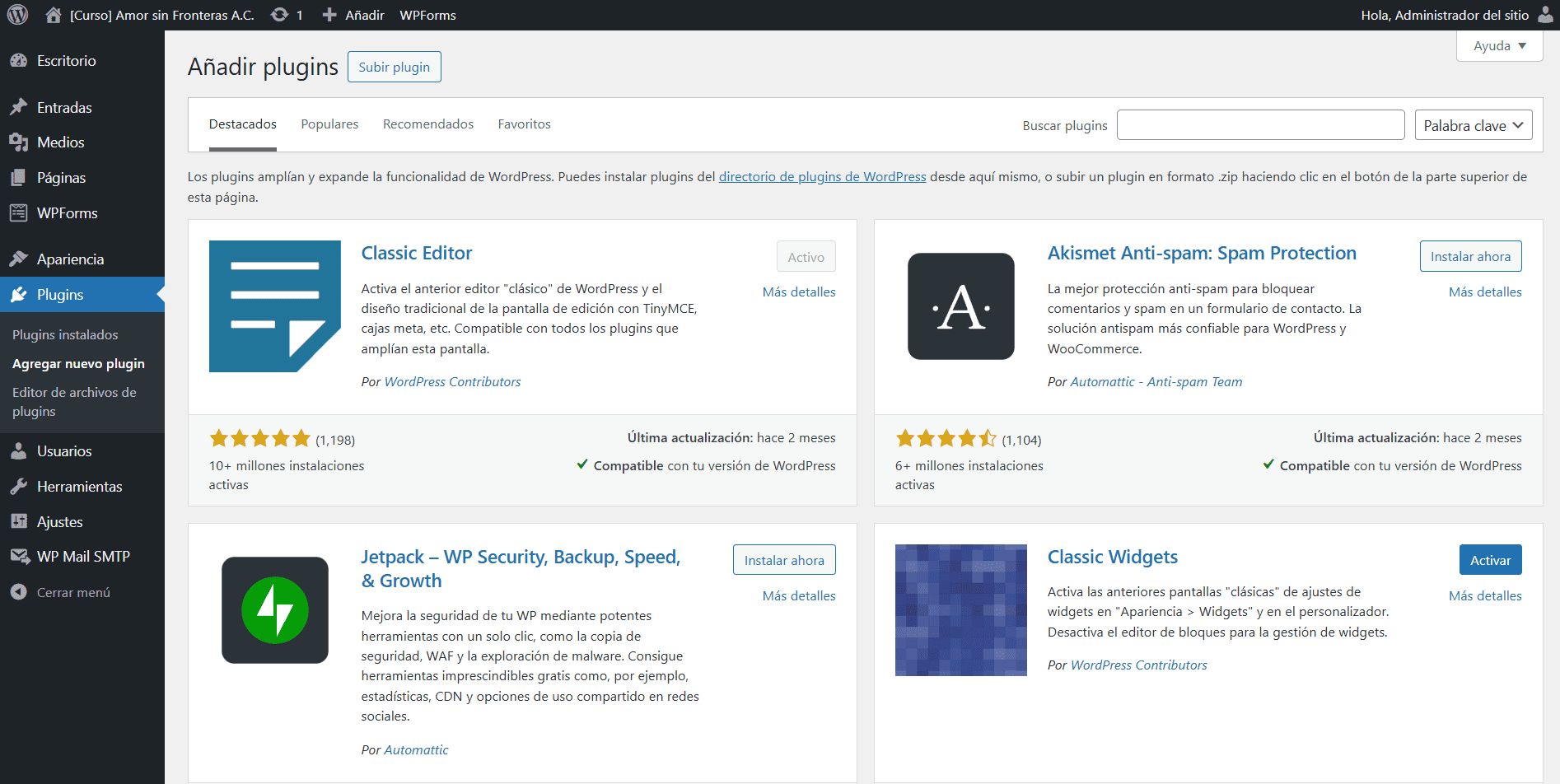Expand the Ayuda help panel
The width and height of the screenshot is (1560, 784).
click(1499, 46)
